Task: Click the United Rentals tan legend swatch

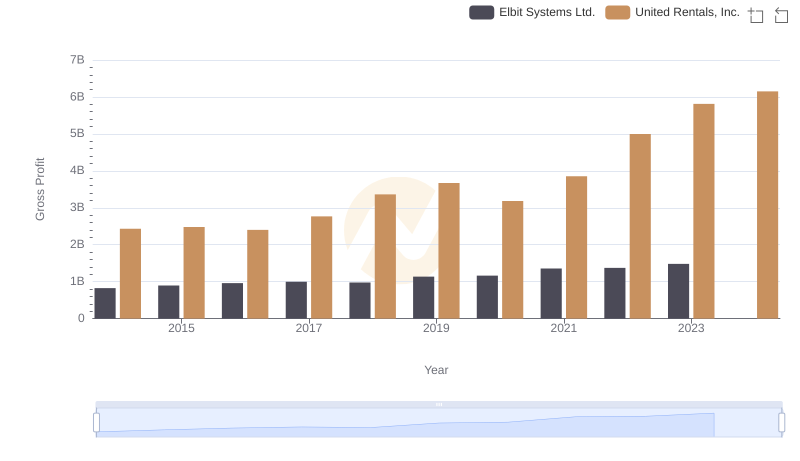Action: click(x=617, y=12)
